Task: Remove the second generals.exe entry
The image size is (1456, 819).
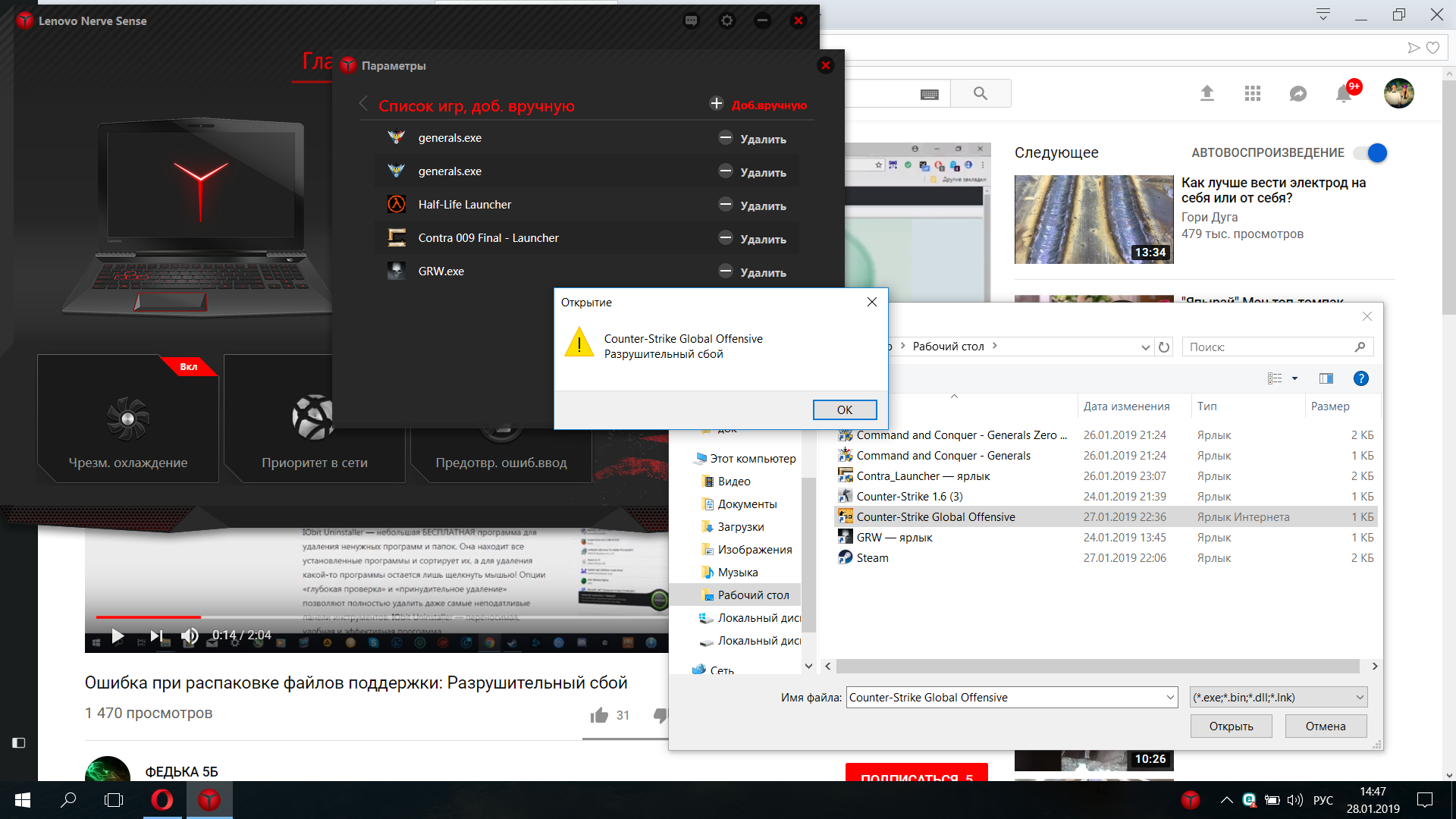Action: click(x=752, y=172)
